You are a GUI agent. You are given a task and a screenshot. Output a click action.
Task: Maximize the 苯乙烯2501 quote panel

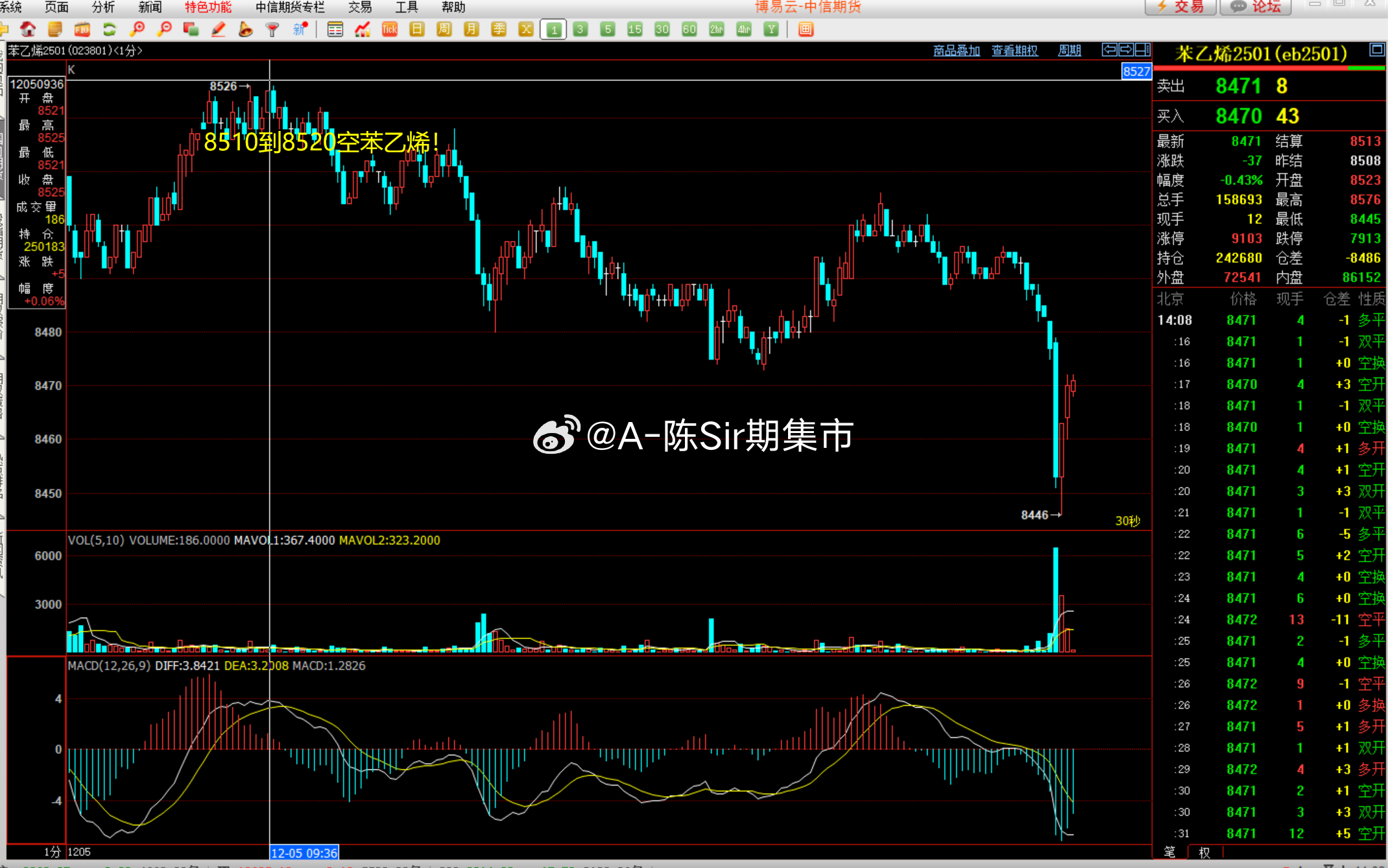[1377, 49]
